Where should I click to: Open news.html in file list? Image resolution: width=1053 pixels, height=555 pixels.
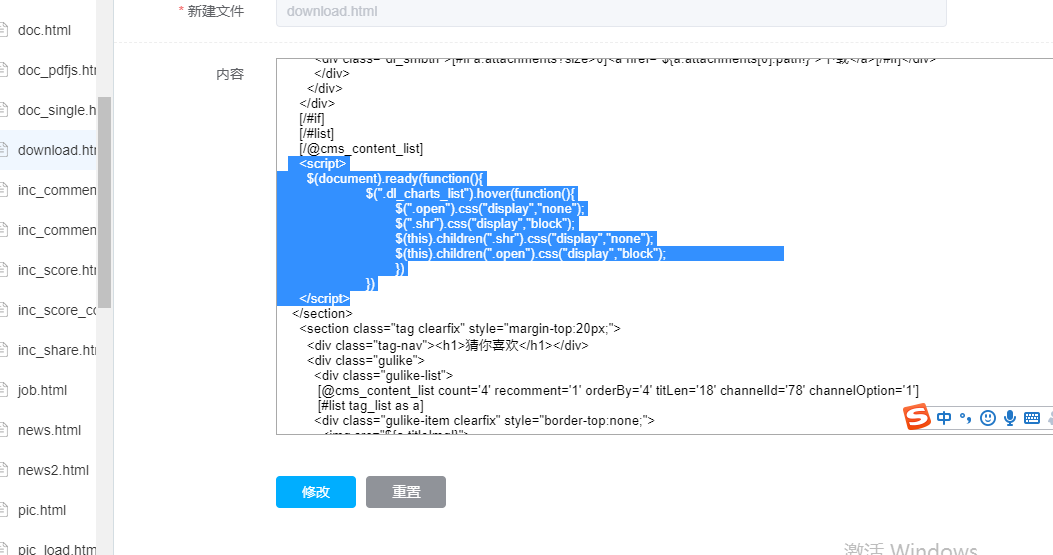coord(49,430)
